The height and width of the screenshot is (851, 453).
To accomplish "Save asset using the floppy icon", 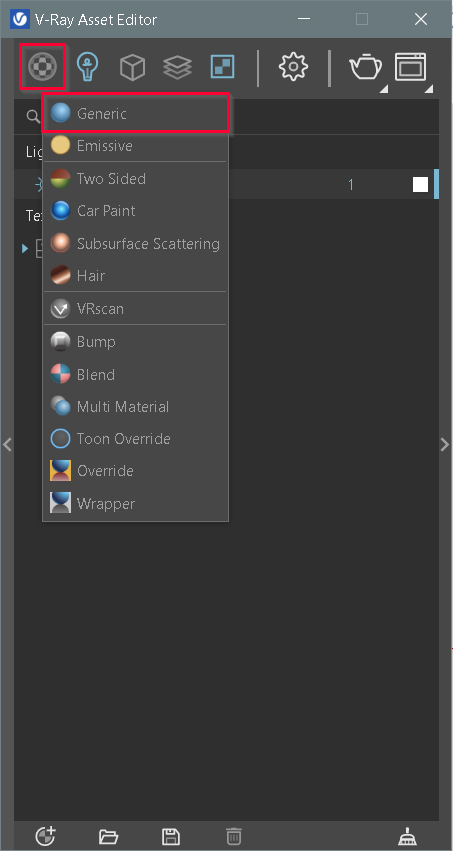I will pos(171,836).
